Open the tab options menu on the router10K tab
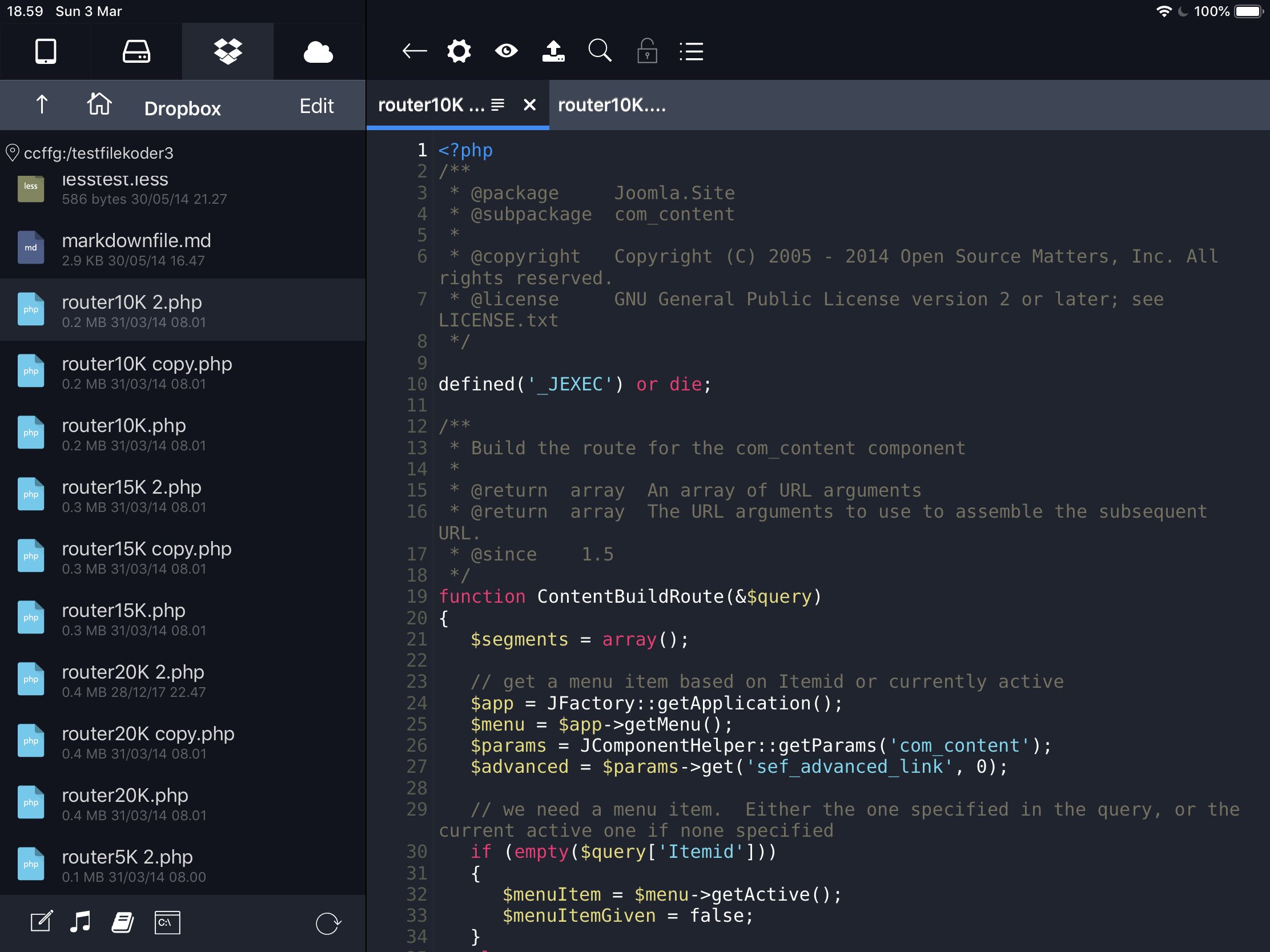The height and width of the screenshot is (952, 1270). (498, 104)
